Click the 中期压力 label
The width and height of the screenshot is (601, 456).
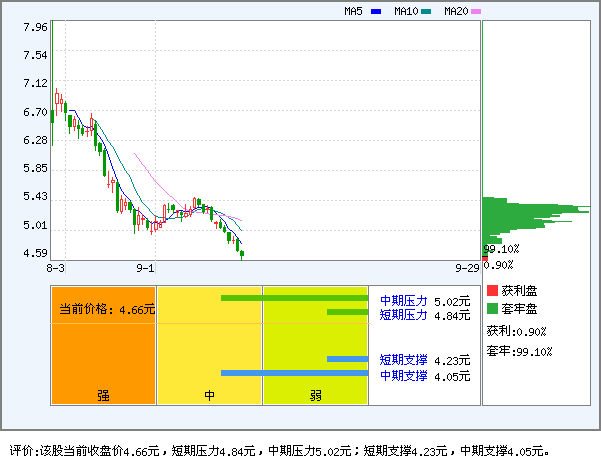(404, 301)
